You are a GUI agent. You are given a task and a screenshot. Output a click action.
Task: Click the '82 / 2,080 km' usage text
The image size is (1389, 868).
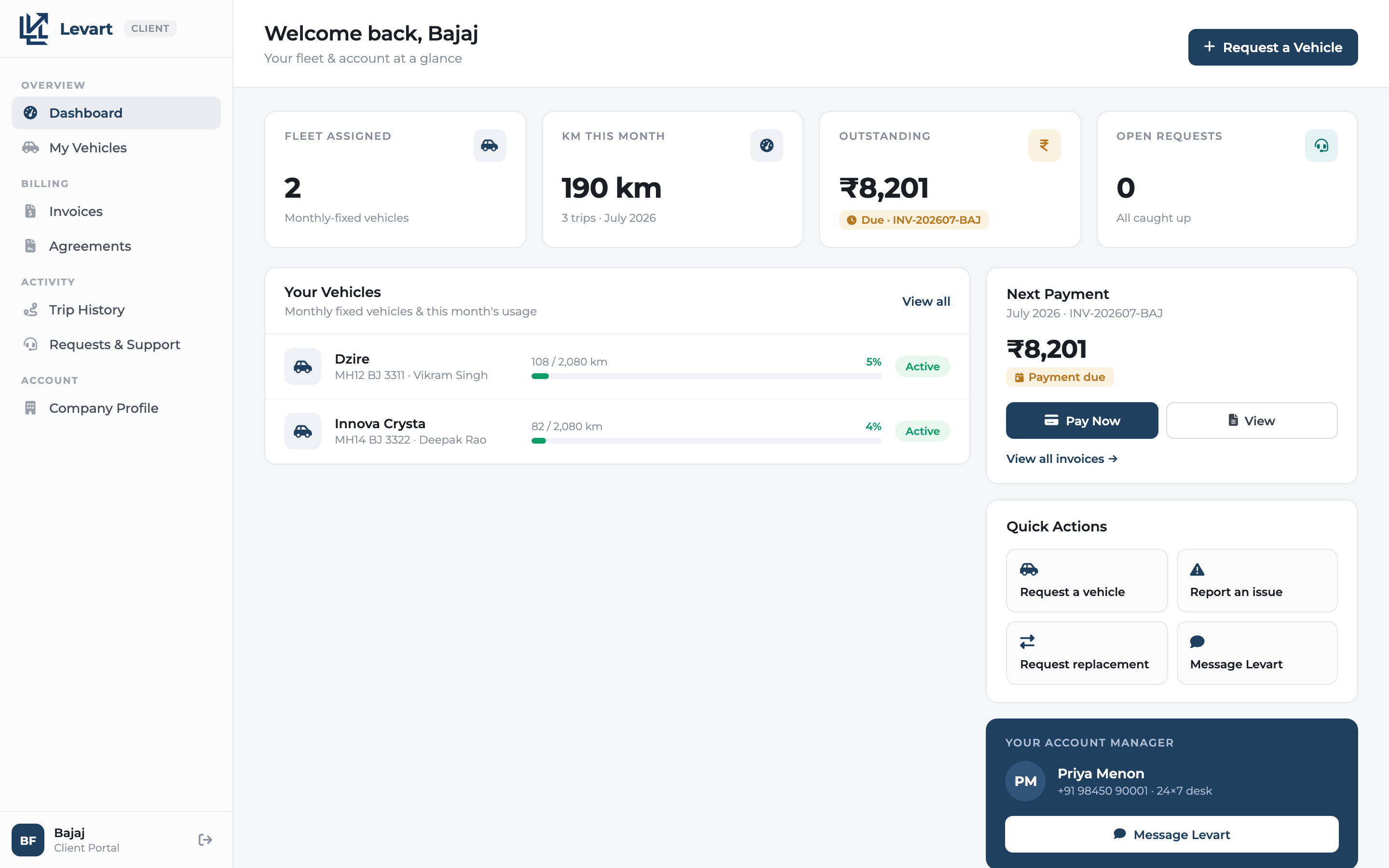(x=567, y=427)
